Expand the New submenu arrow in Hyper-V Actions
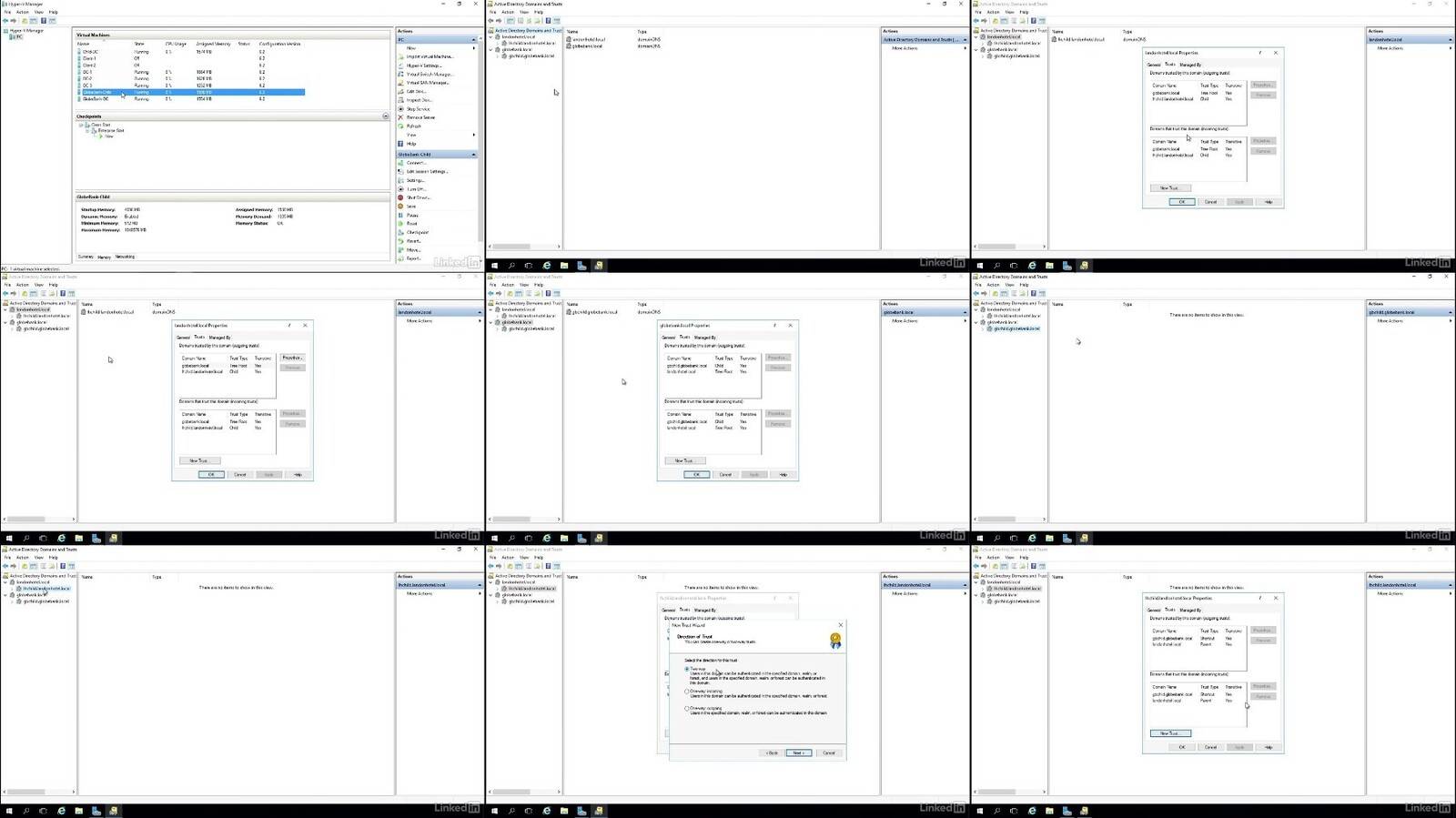Viewport: 1456px width, 818px height. pos(474,48)
